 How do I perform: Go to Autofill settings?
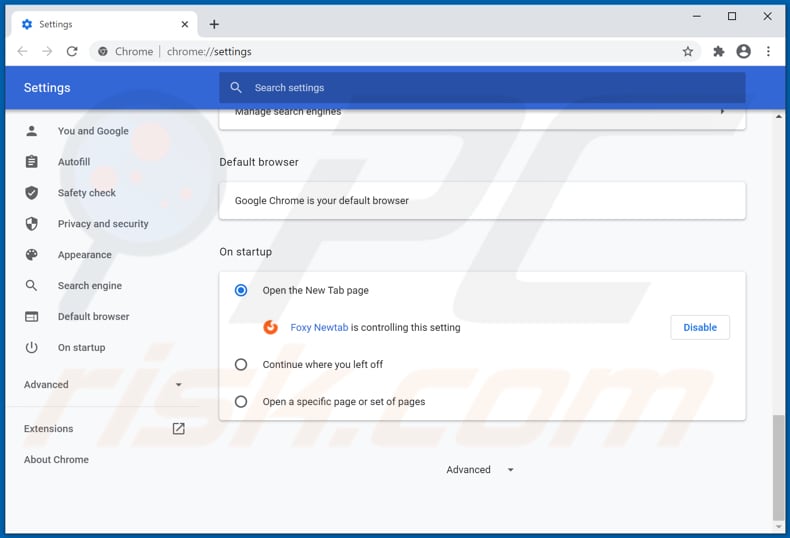coord(74,162)
